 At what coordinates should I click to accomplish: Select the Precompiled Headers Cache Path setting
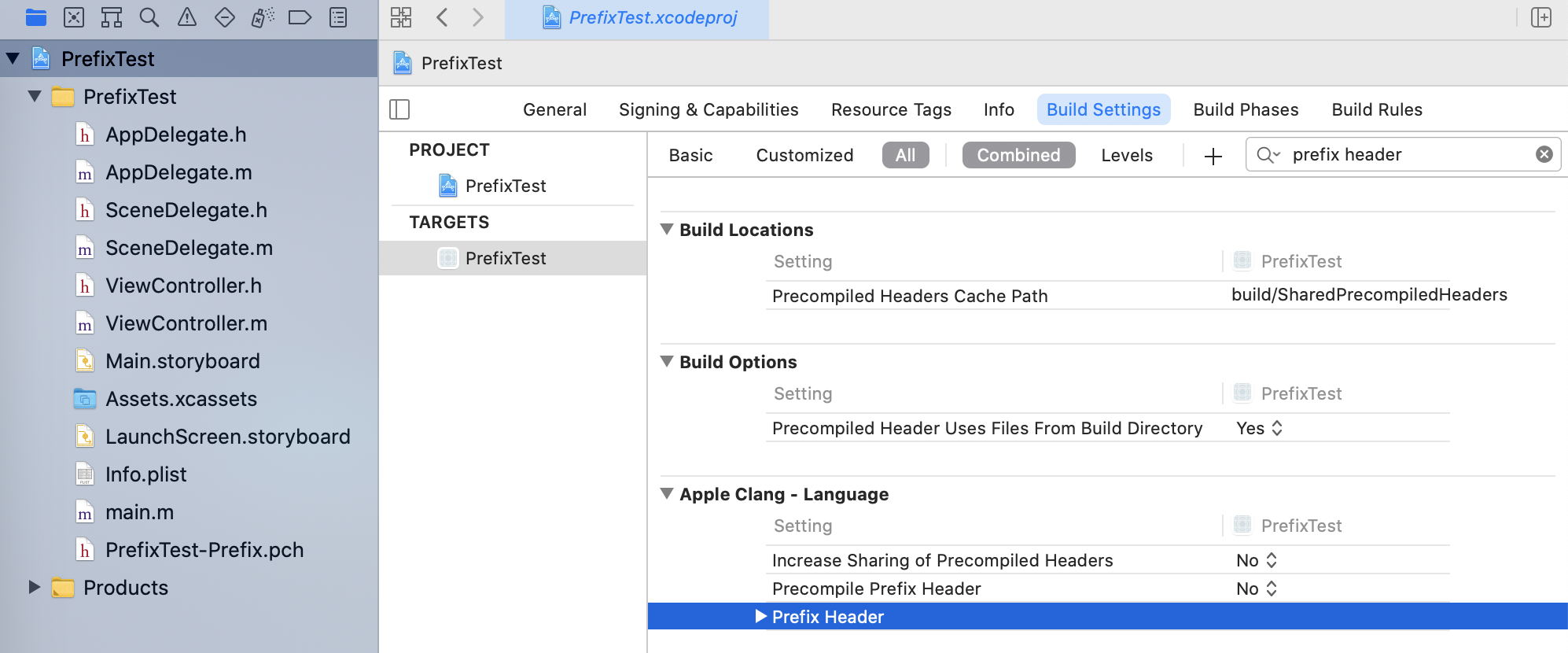pyautogui.click(x=910, y=296)
